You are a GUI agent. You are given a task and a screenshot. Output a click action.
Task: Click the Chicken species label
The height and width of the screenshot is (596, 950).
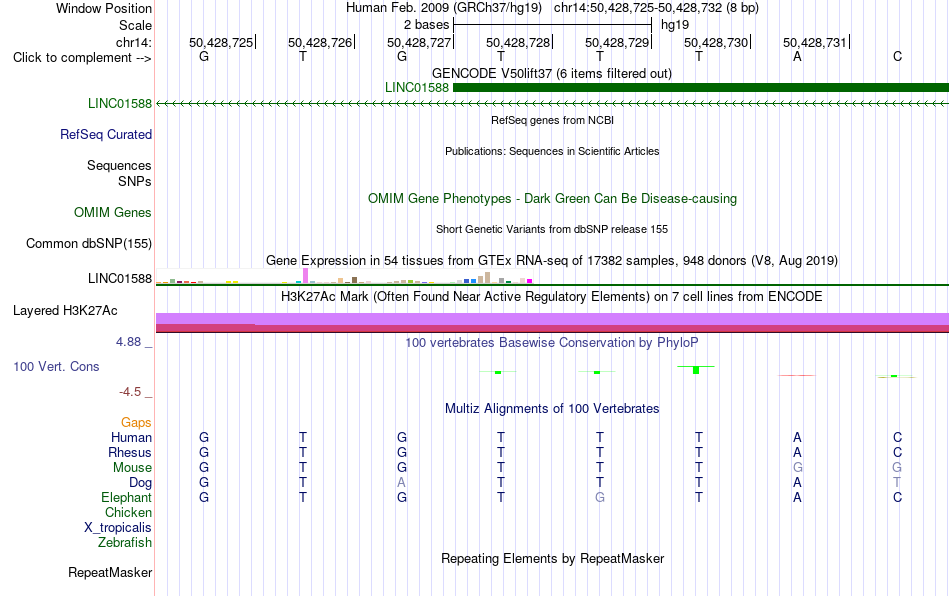pos(128,512)
